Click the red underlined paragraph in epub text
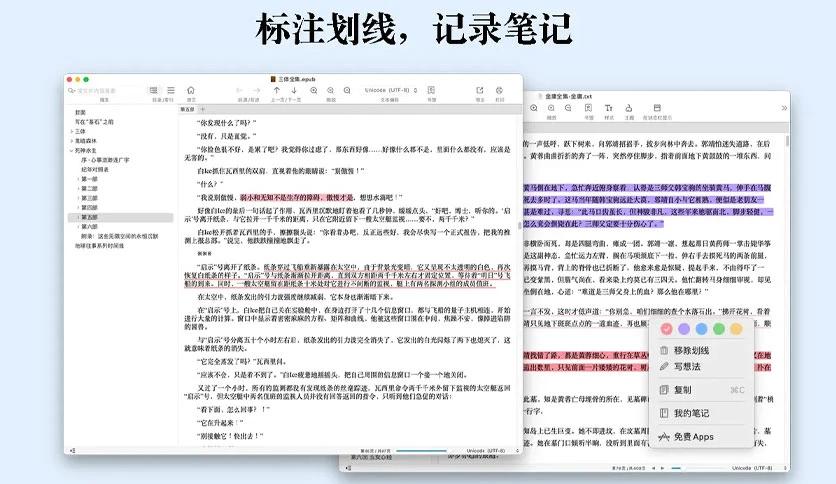This screenshot has height=484, width=836. coord(348,275)
